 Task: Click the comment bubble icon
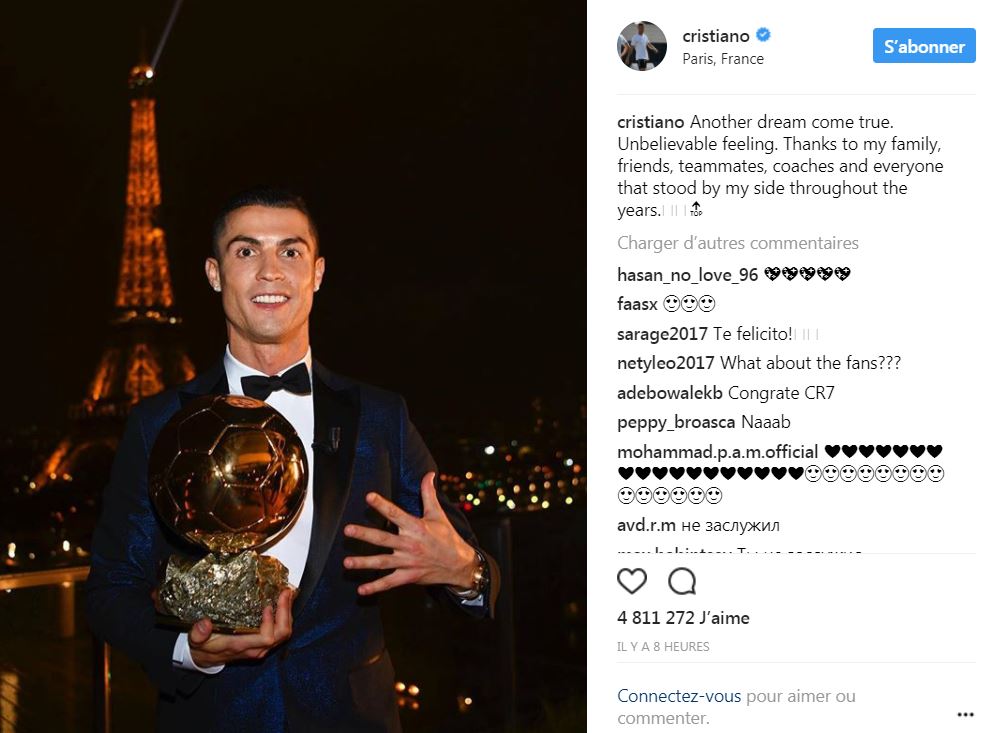pos(682,581)
